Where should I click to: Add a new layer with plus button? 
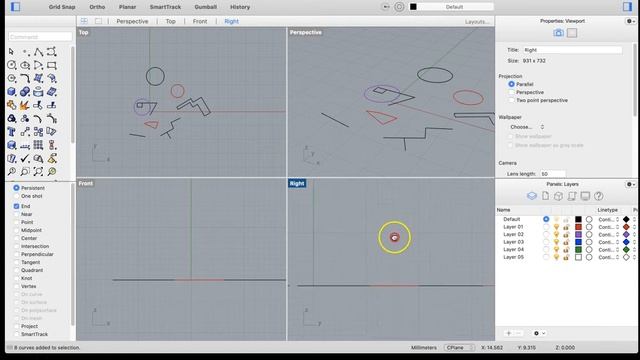click(509, 333)
